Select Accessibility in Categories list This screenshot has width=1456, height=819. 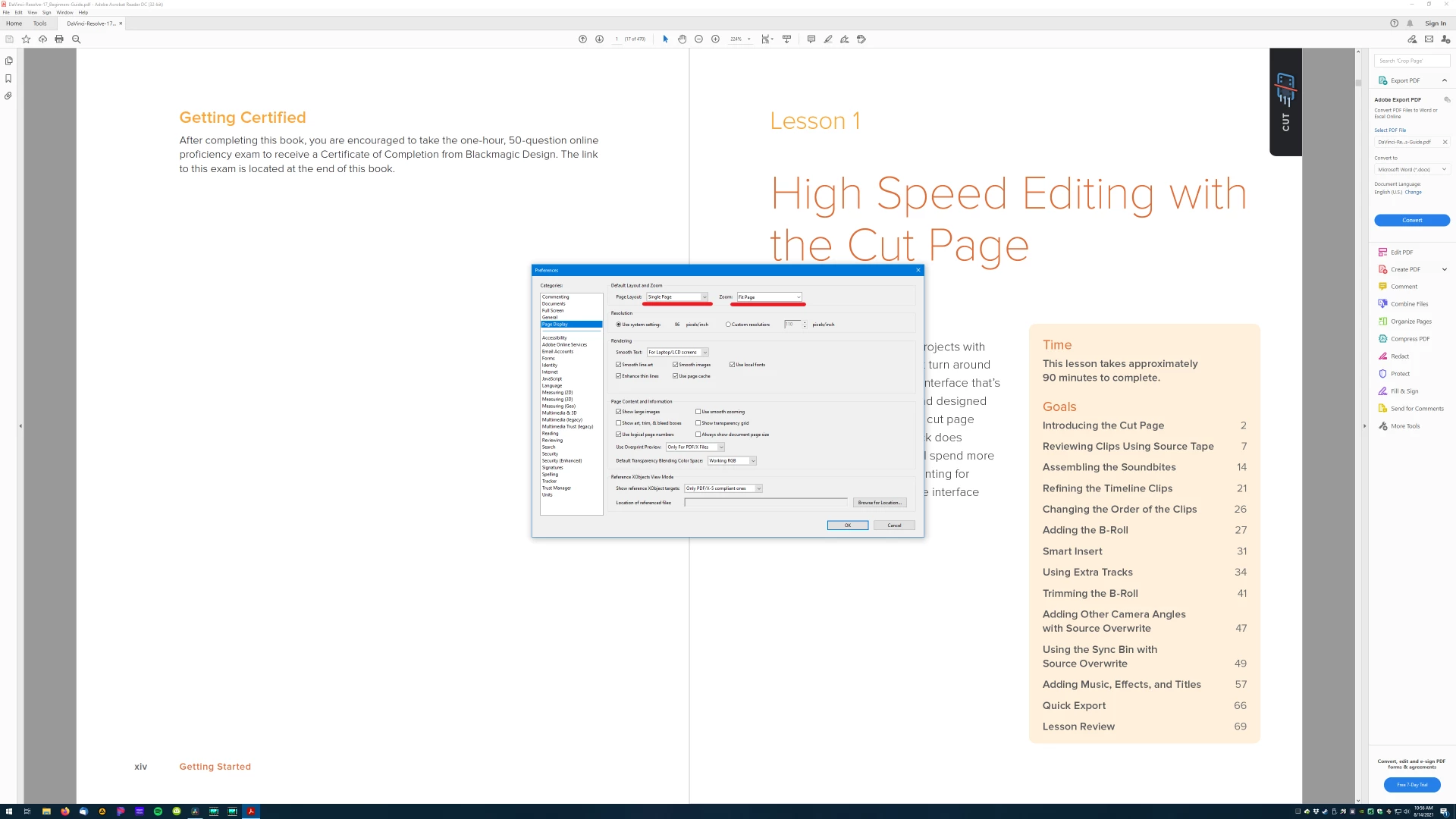pos(554,337)
